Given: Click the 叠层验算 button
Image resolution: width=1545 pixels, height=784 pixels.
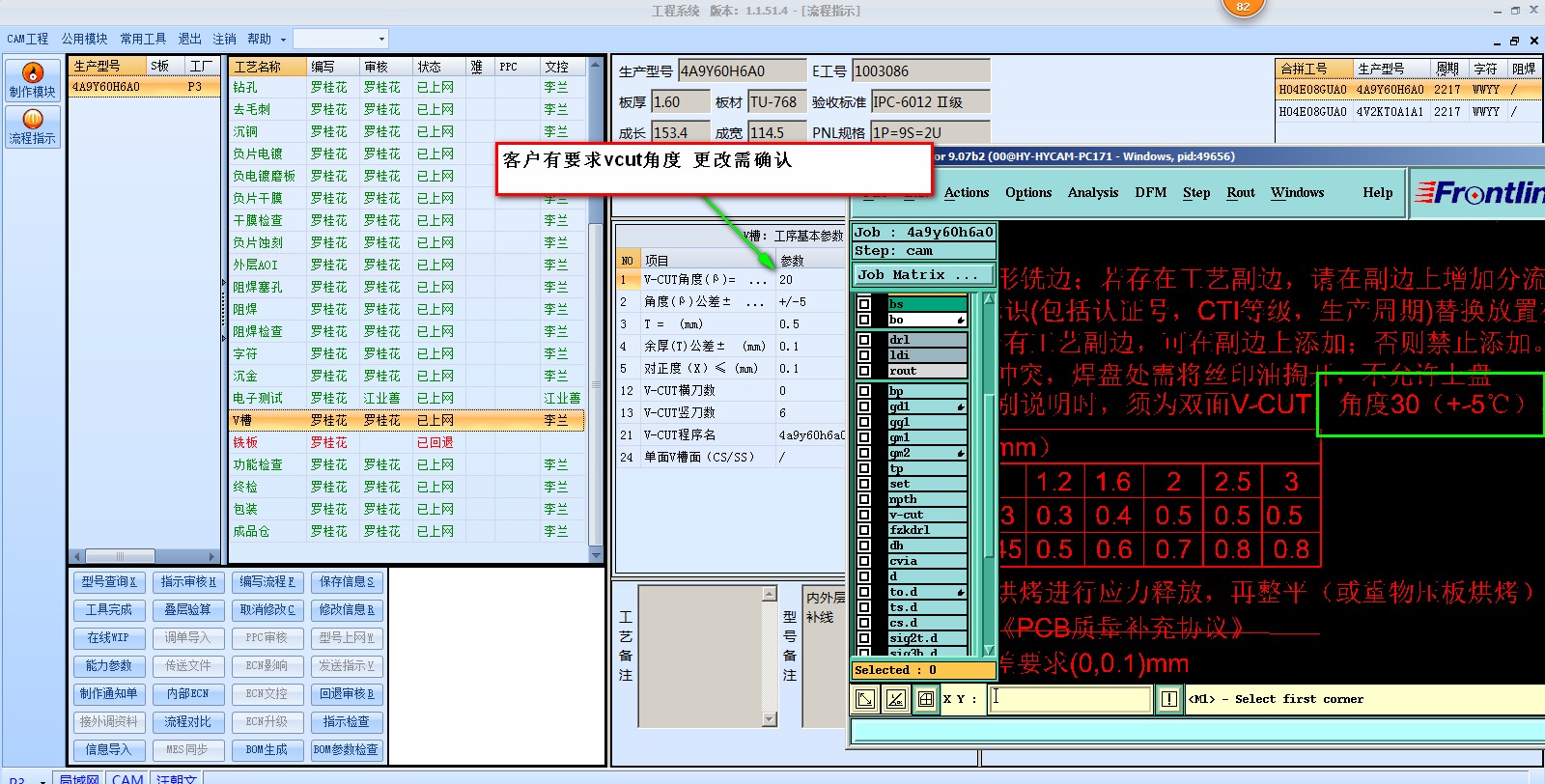Looking at the screenshot, I should tap(188, 610).
